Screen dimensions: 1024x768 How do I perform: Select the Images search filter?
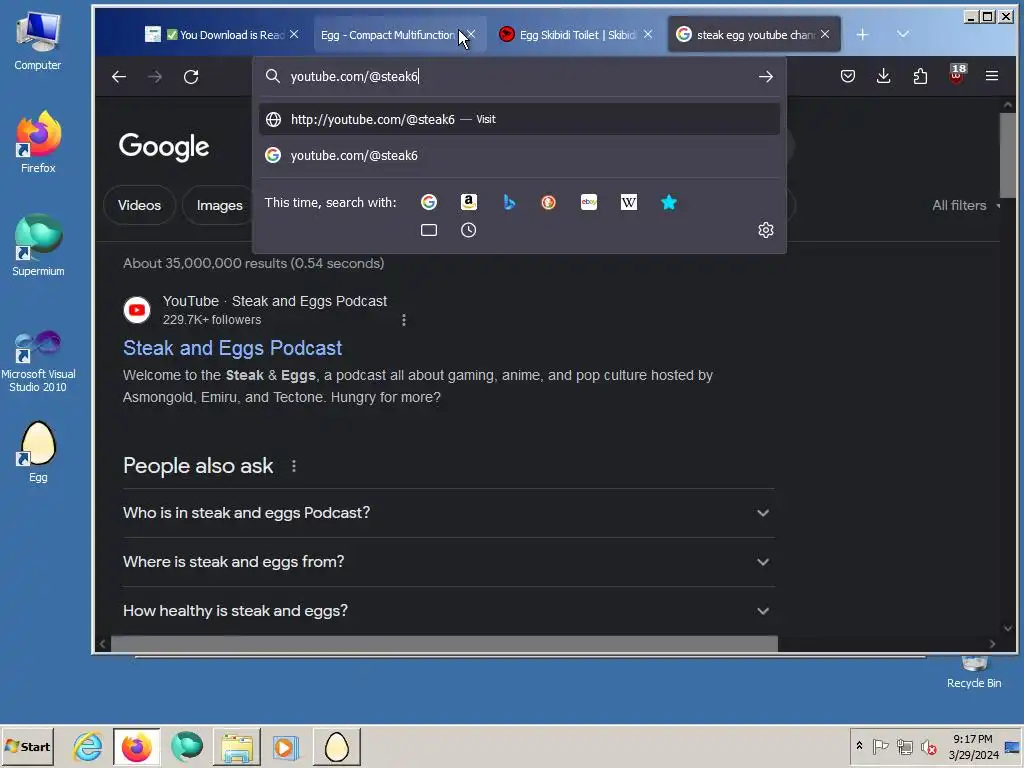[219, 206]
